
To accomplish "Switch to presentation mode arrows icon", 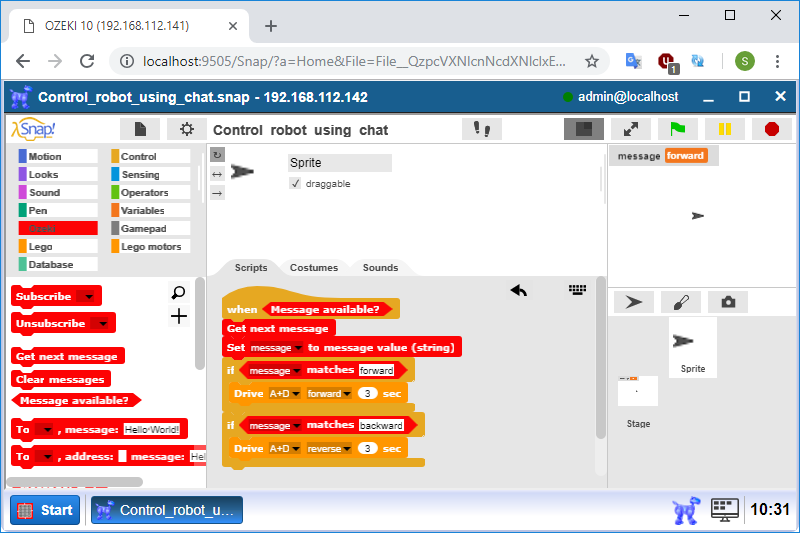I will coord(631,129).
